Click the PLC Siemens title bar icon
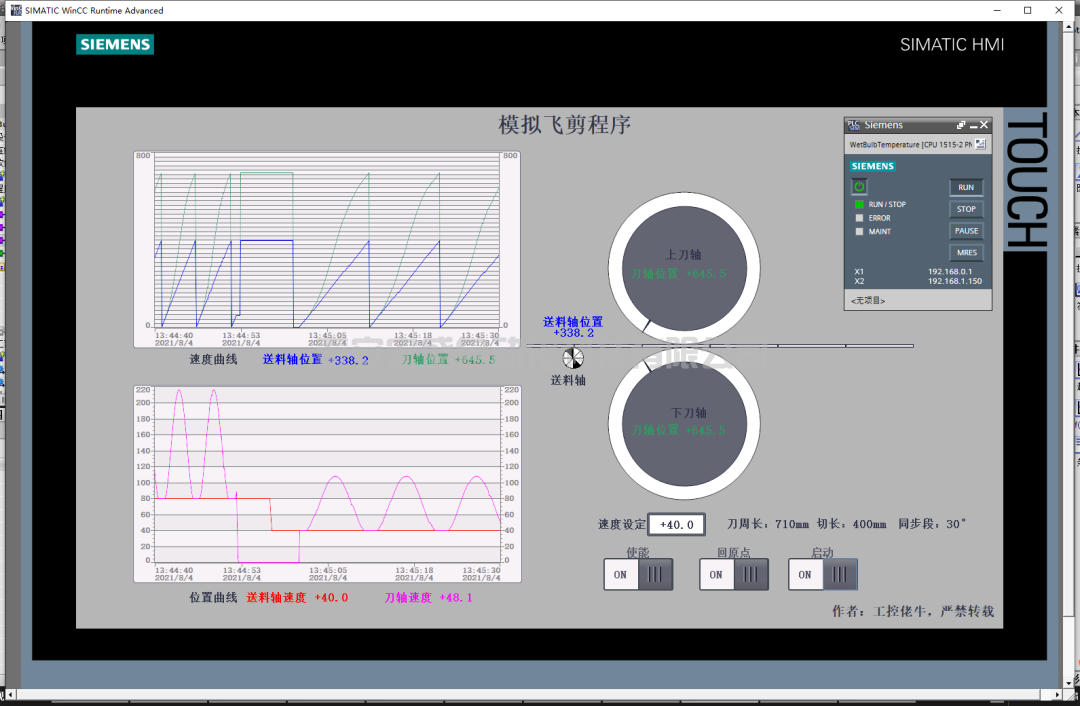Screen dimensions: 1080x706 coord(853,125)
